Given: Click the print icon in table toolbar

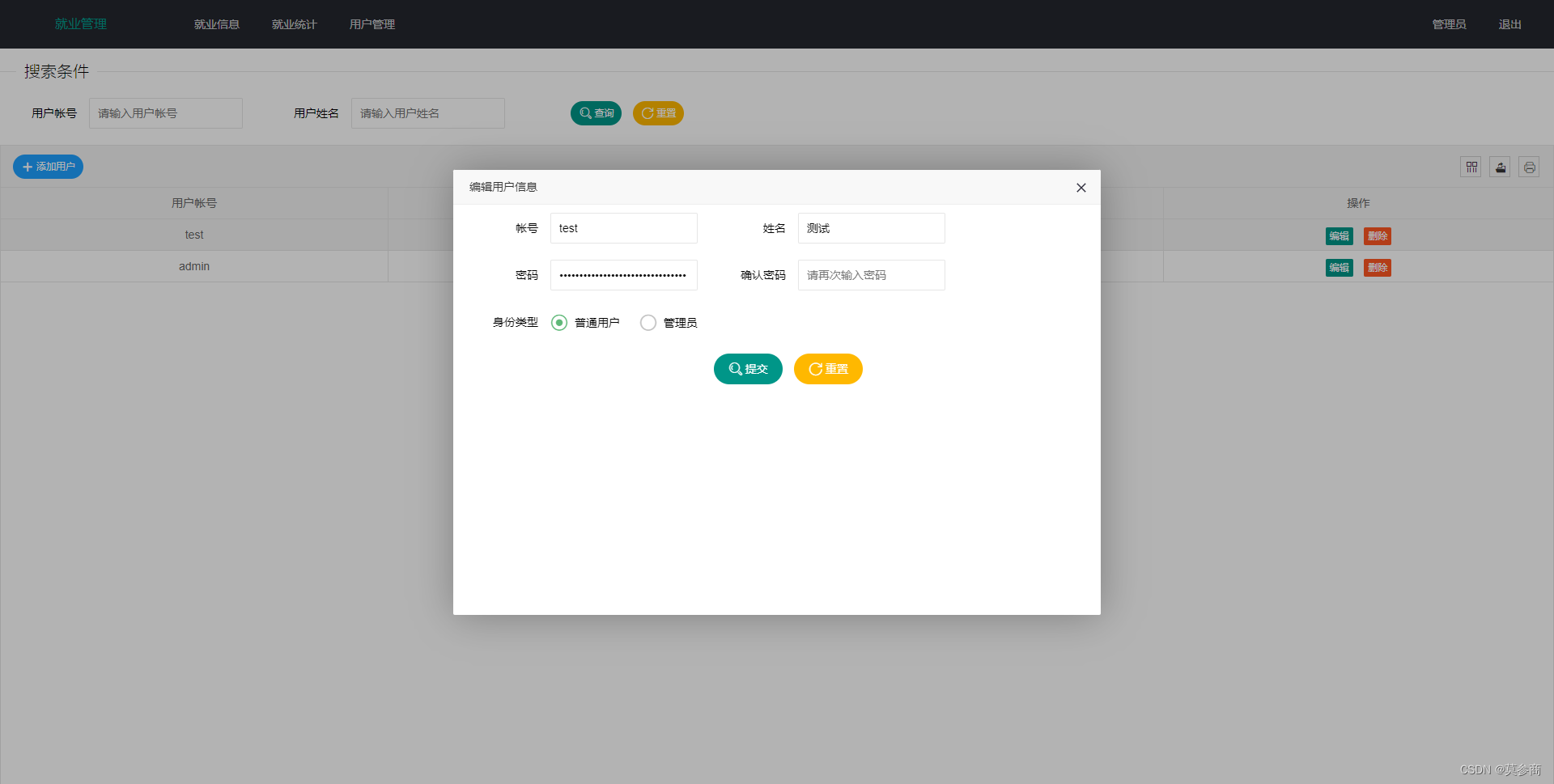Looking at the screenshot, I should (1529, 167).
